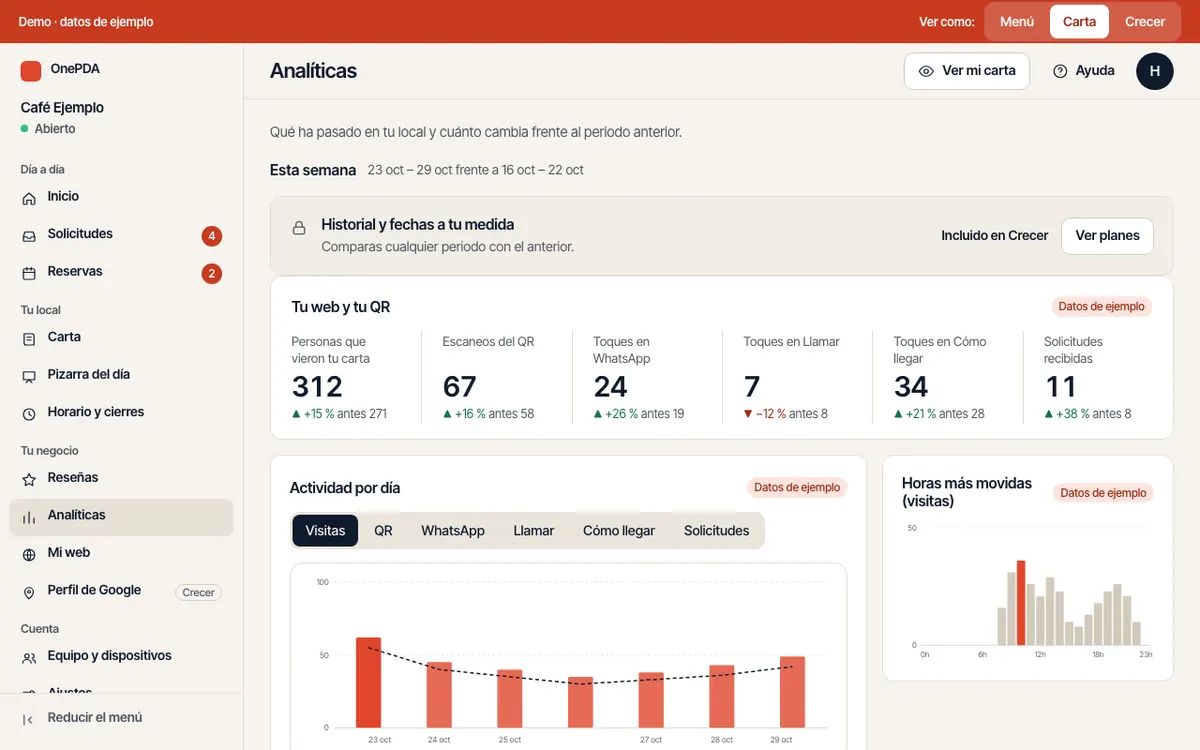The height and width of the screenshot is (750, 1200).
Task: Switch view to Crecer
Action: 1145,21
